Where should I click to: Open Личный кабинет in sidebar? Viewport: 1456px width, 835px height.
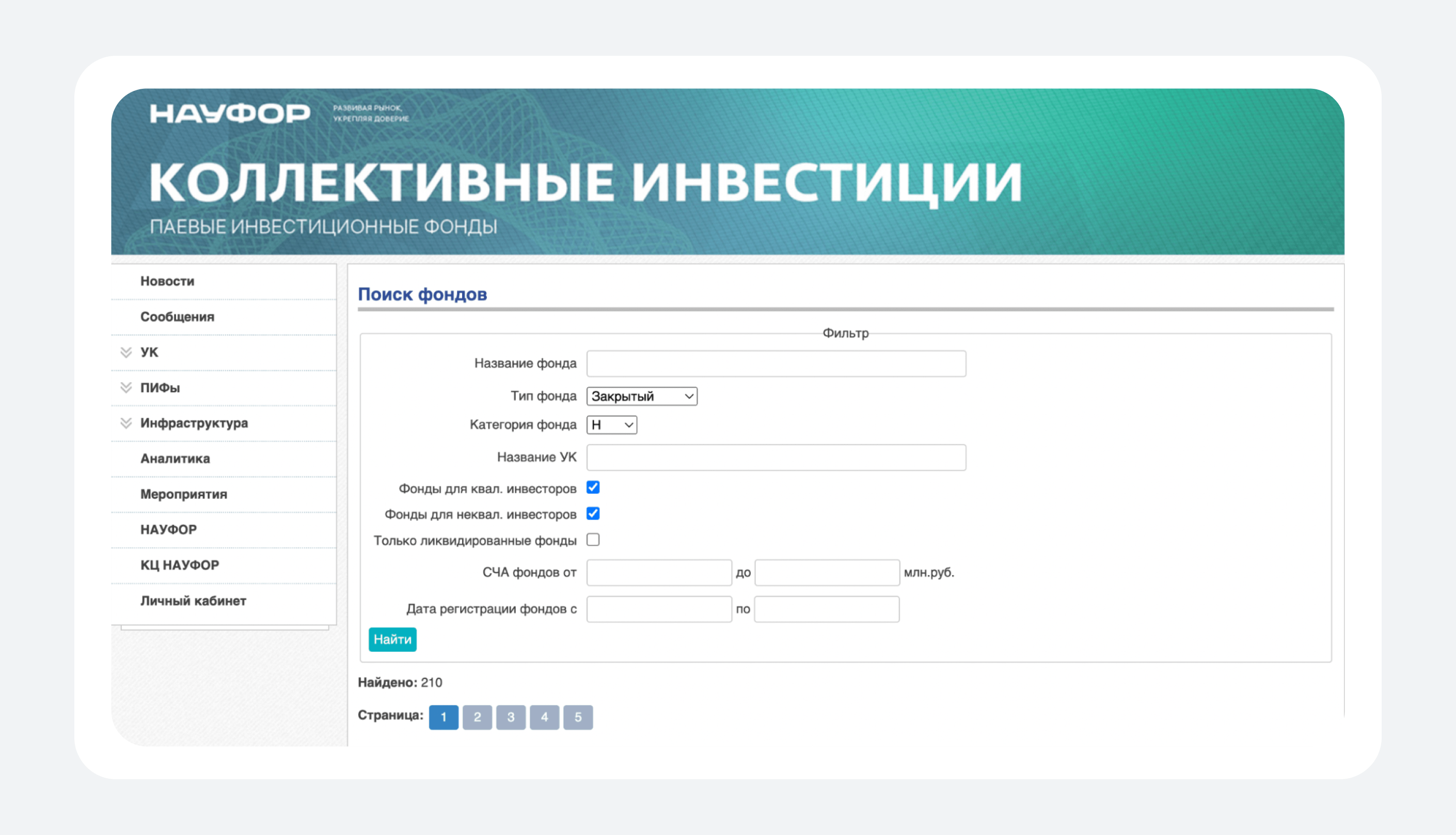click(193, 601)
